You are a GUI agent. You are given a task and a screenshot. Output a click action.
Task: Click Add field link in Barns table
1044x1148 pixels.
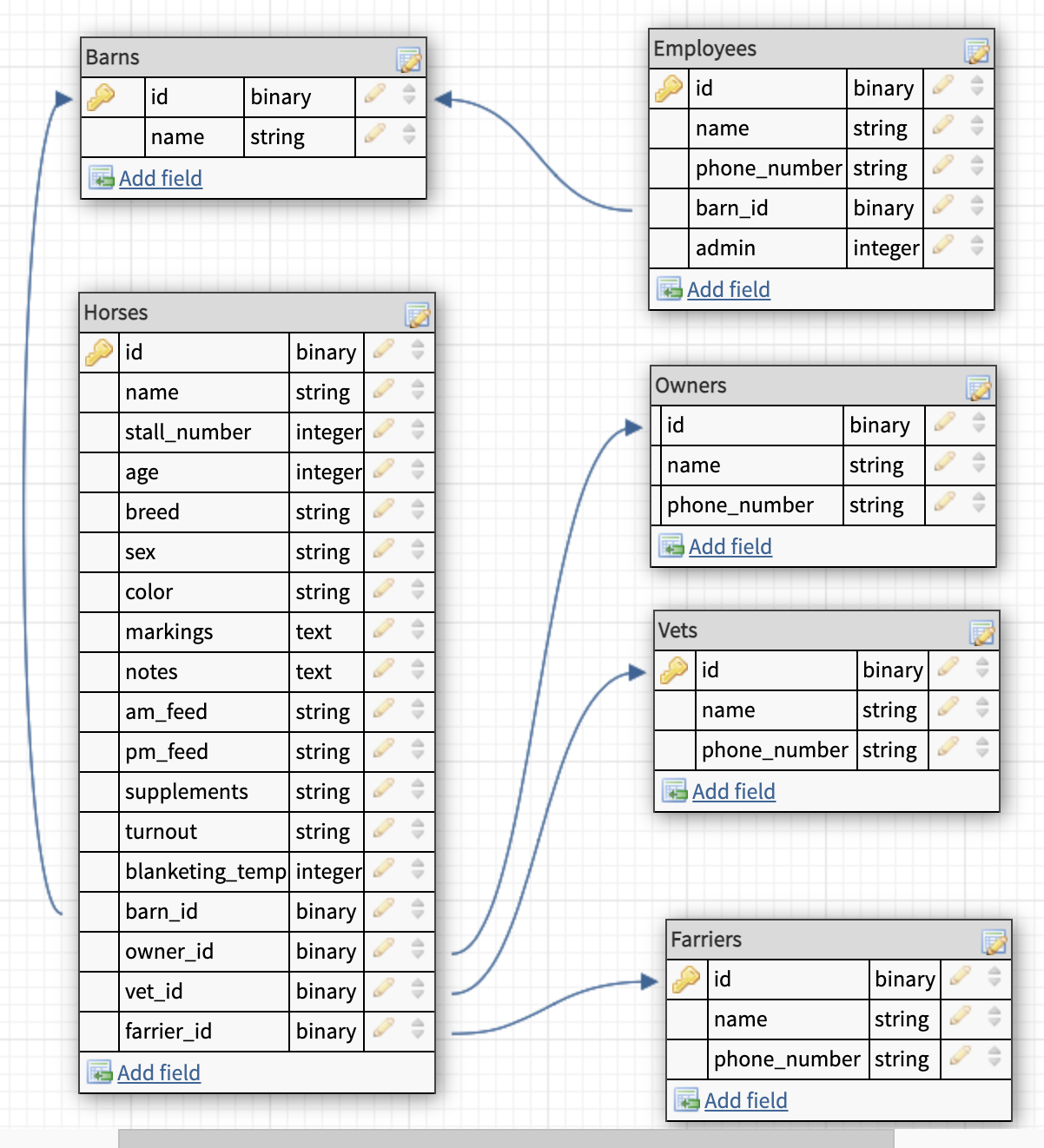(x=161, y=178)
